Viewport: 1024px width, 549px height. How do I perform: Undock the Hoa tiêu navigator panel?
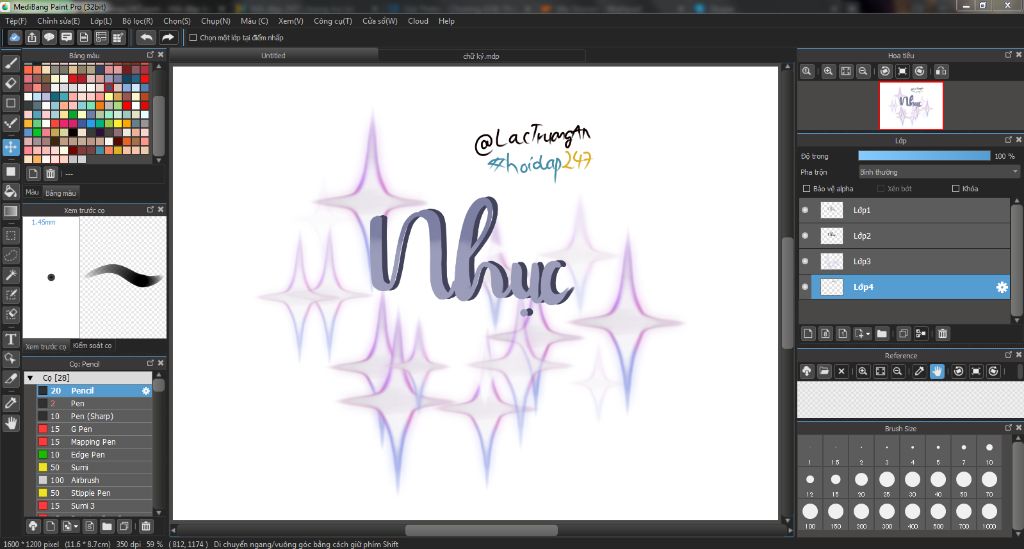coord(1008,55)
